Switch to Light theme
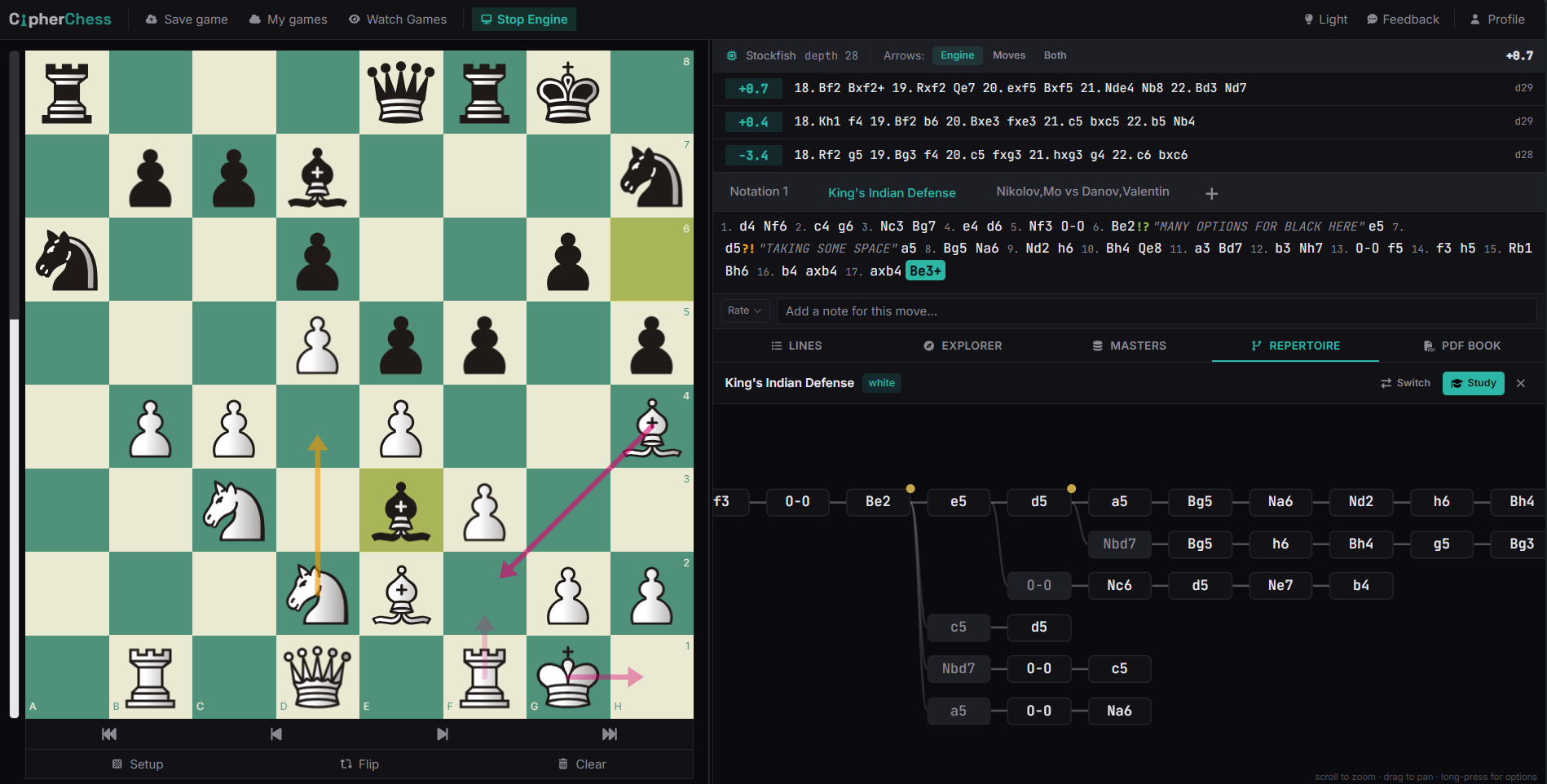The width and height of the screenshot is (1547, 784). pyautogui.click(x=1324, y=19)
